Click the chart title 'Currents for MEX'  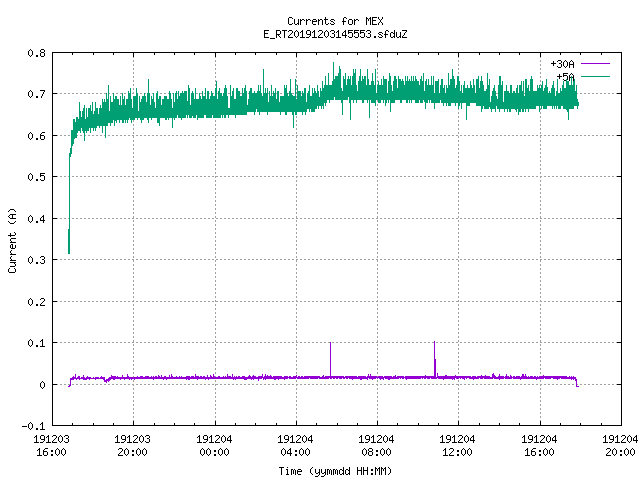[335, 21]
